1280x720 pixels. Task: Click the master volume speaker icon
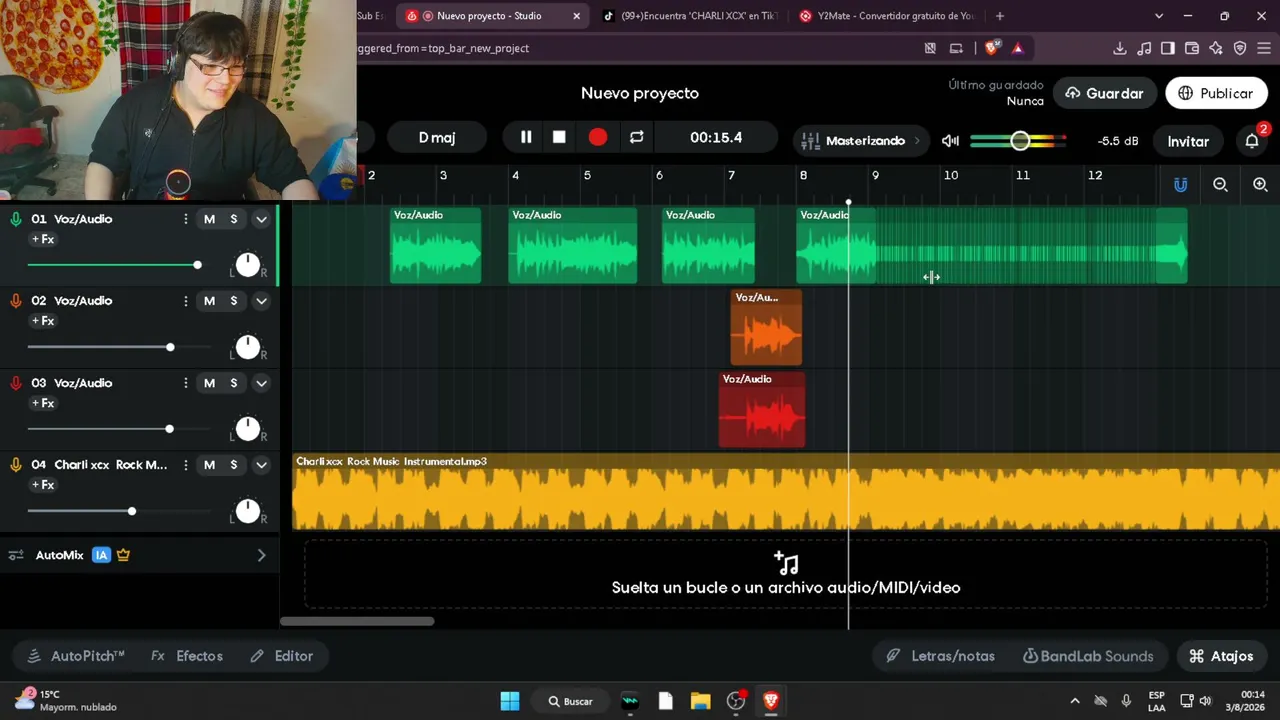(x=950, y=141)
